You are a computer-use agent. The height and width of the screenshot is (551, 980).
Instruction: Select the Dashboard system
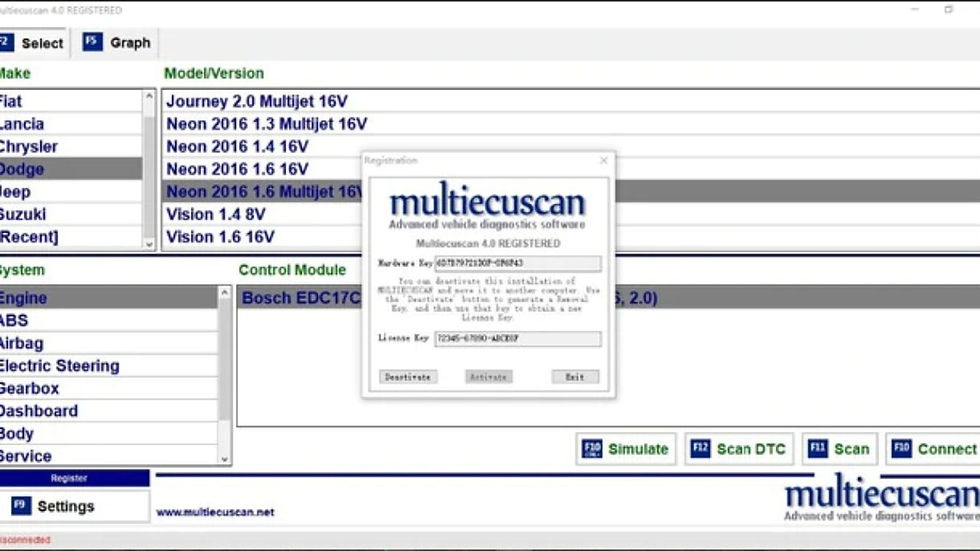(x=109, y=410)
